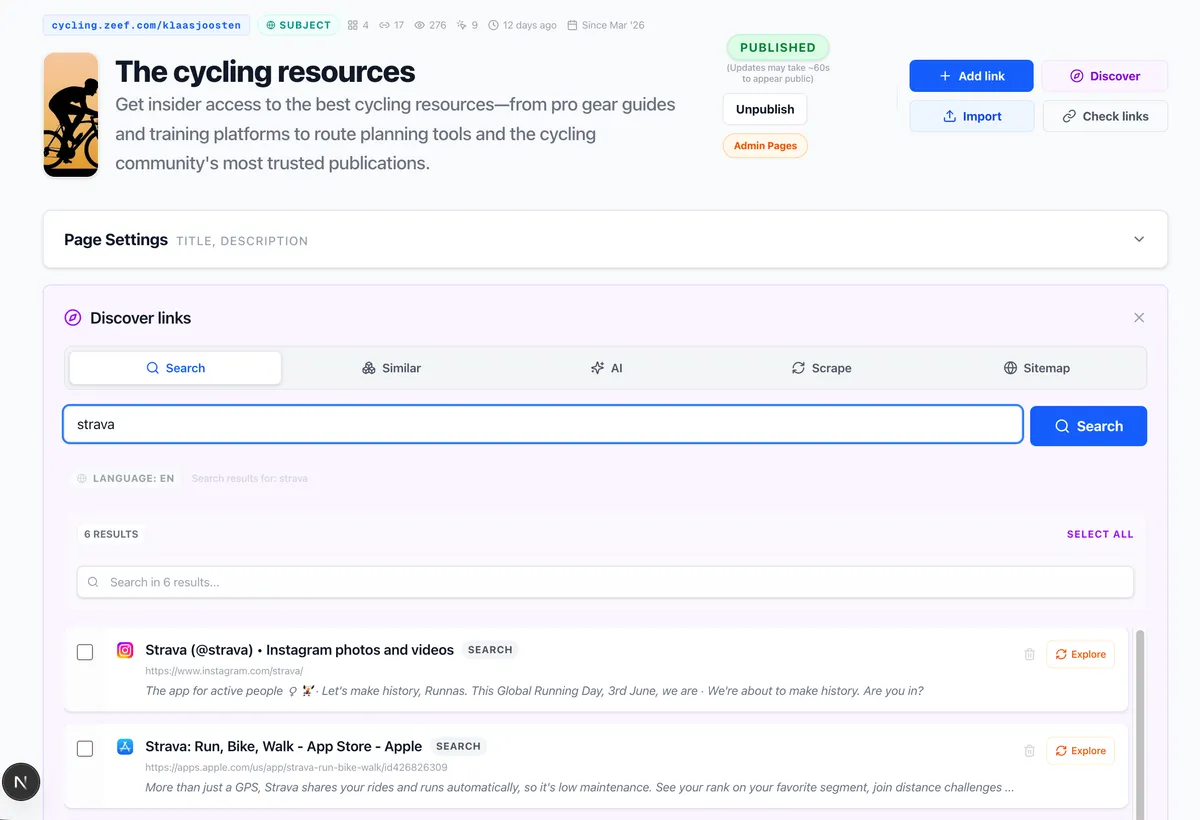Viewport: 1200px width, 820px height.
Task: Open the cycling.zeef.com/klaasjoosten URL link
Action: (x=146, y=25)
